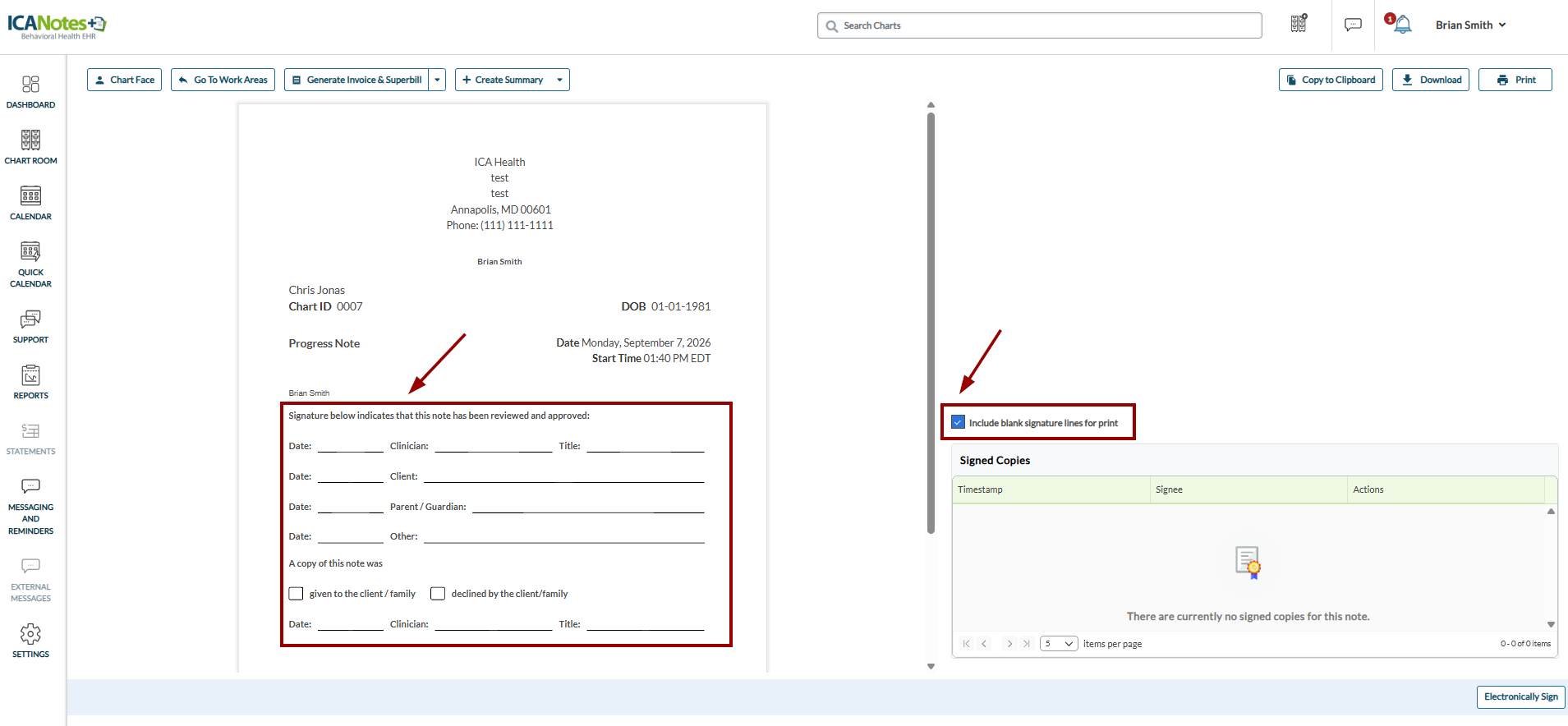Open Messaging and Reminders section
This screenshot has width=1568, height=726.
click(30, 507)
